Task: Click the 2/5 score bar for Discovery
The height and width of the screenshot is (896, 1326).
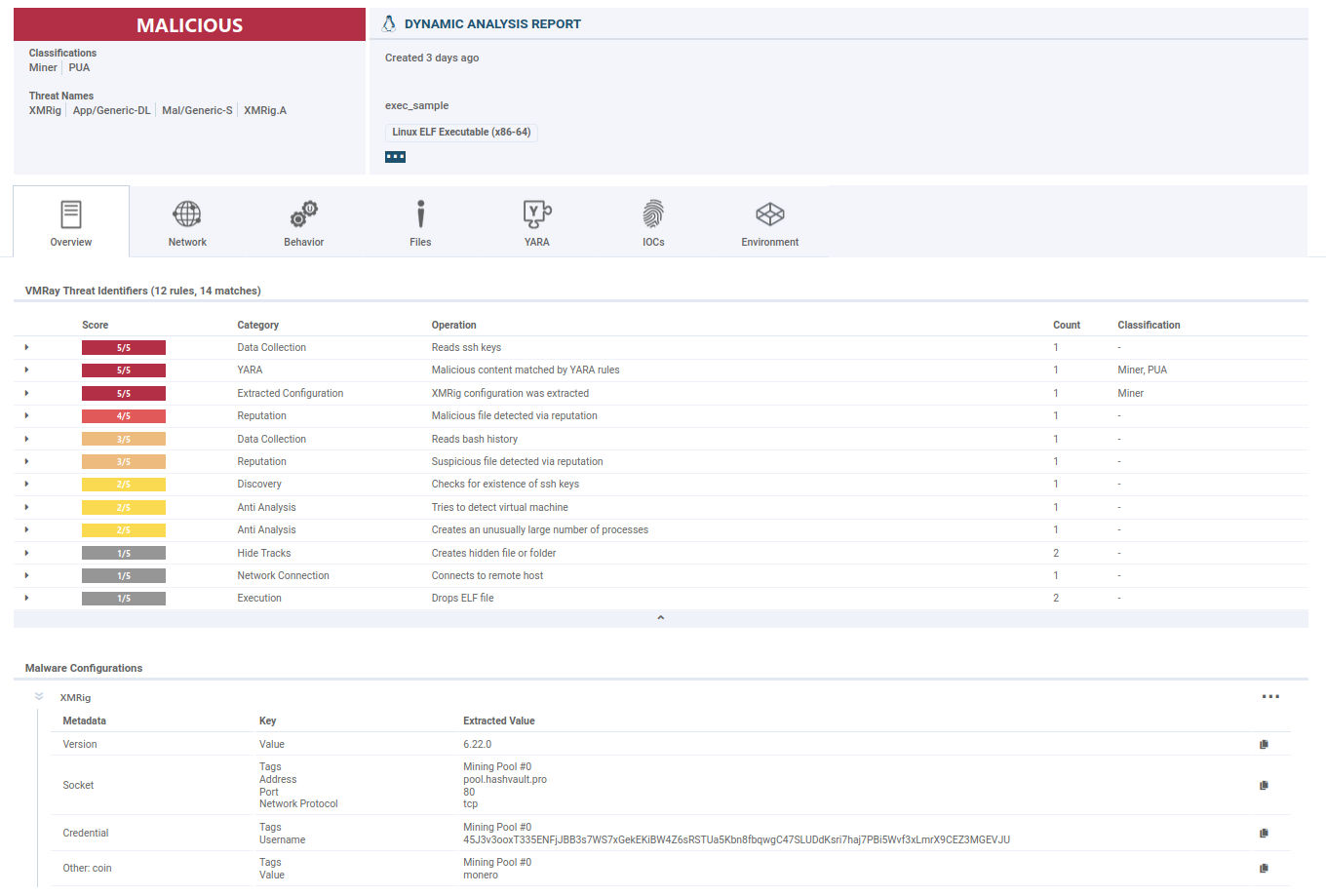Action: click(x=124, y=485)
